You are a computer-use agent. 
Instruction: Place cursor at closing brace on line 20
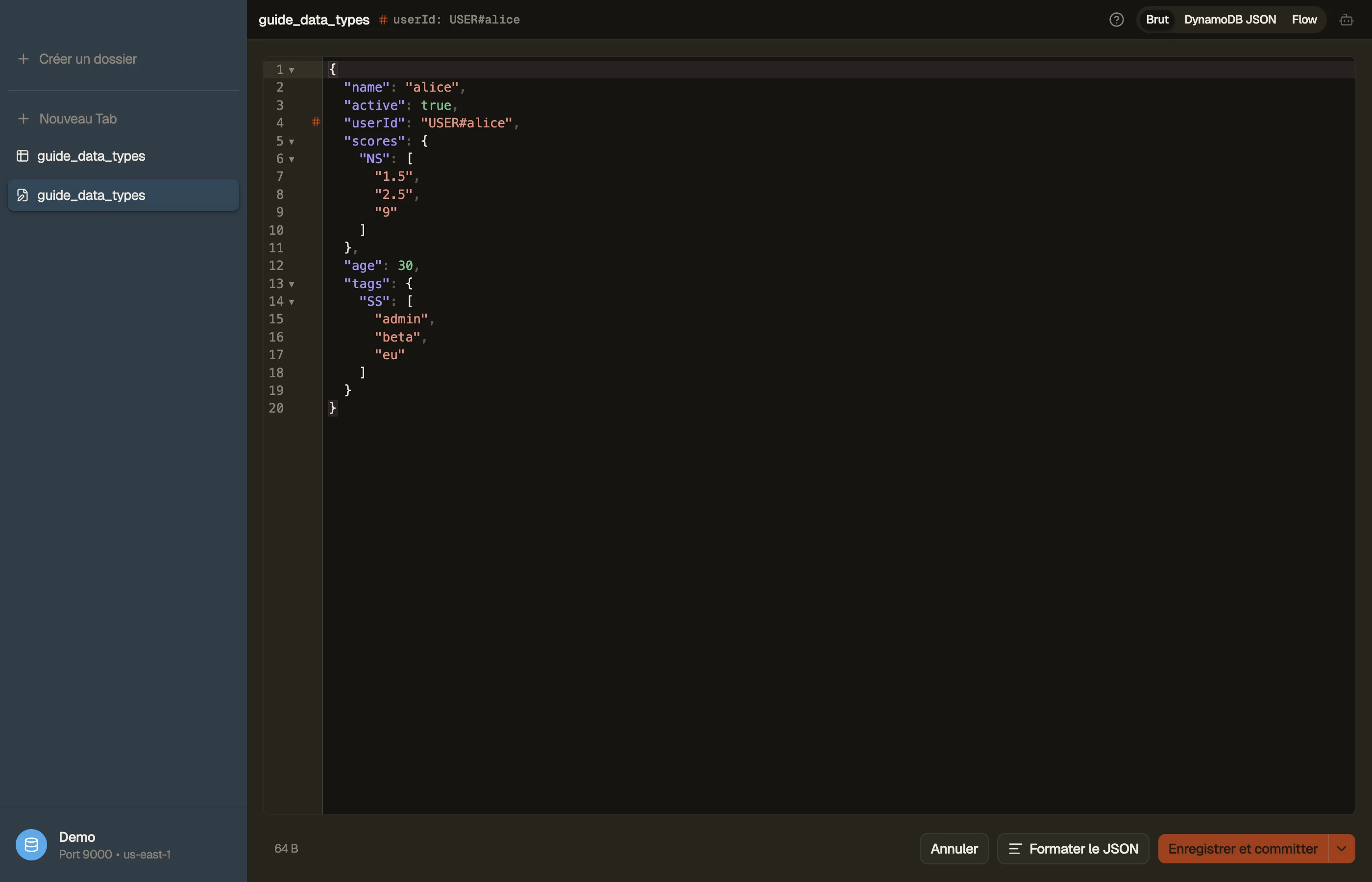332,408
